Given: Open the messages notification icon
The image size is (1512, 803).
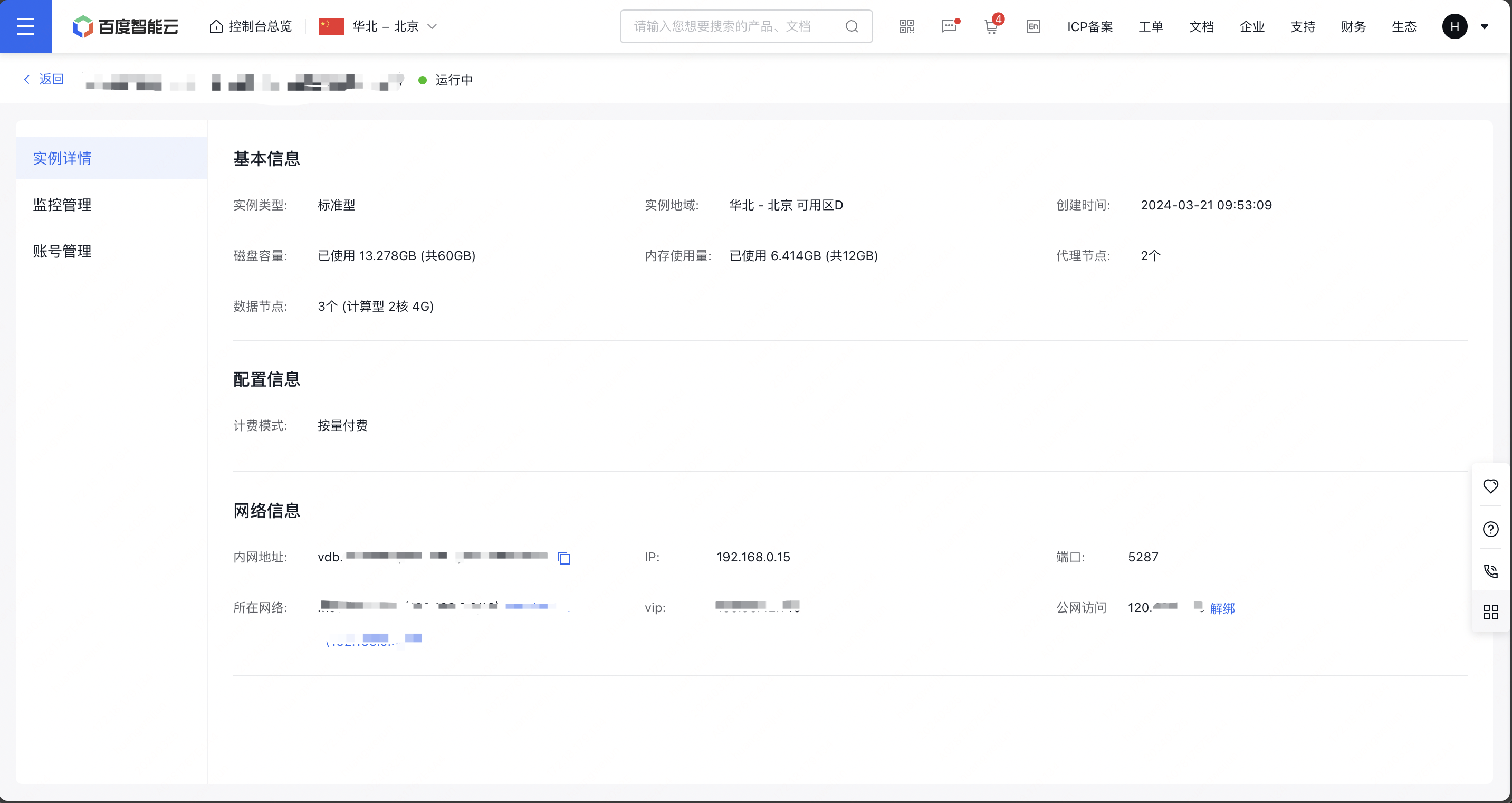Looking at the screenshot, I should point(949,26).
